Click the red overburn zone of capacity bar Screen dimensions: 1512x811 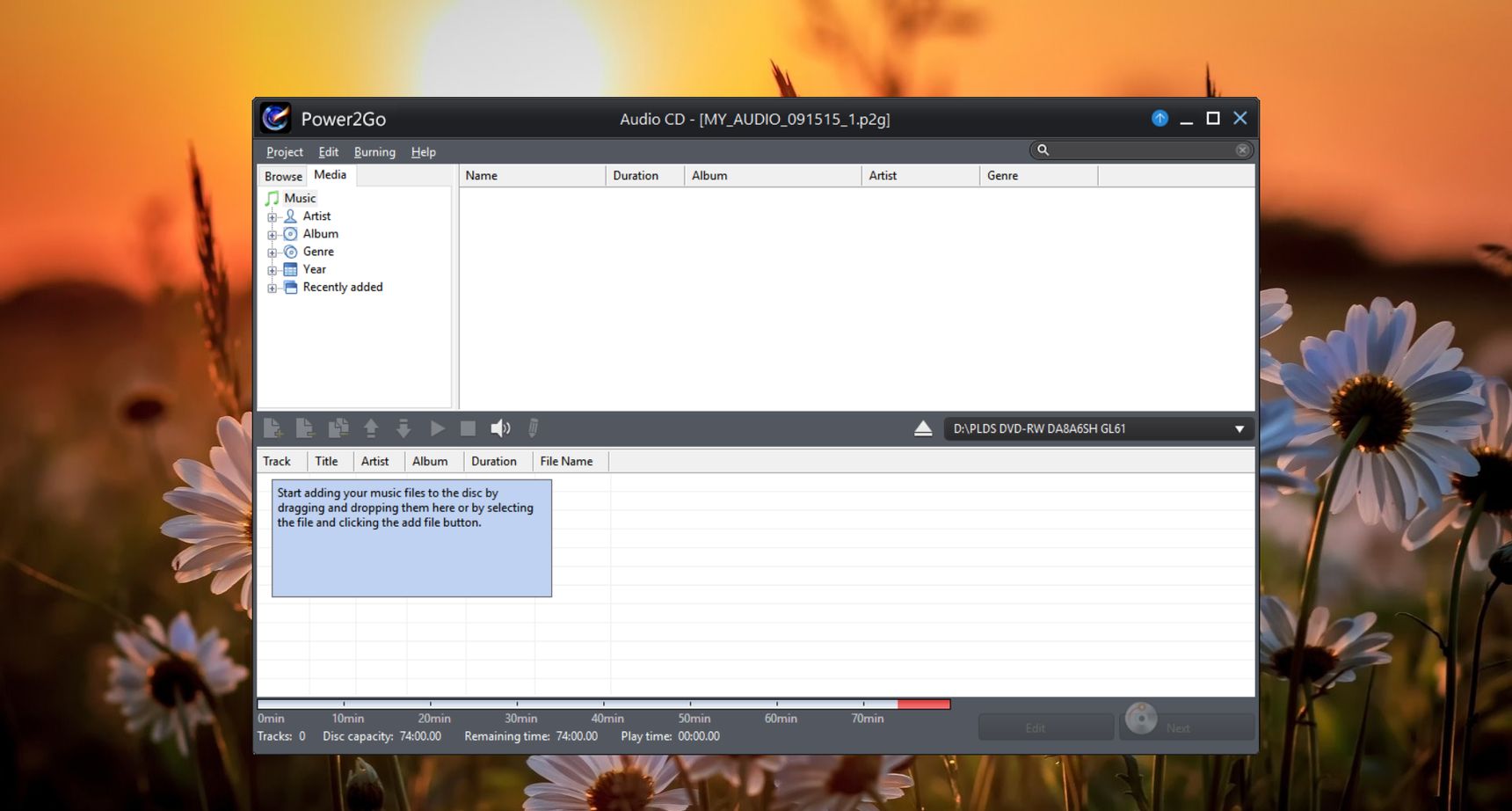(924, 704)
